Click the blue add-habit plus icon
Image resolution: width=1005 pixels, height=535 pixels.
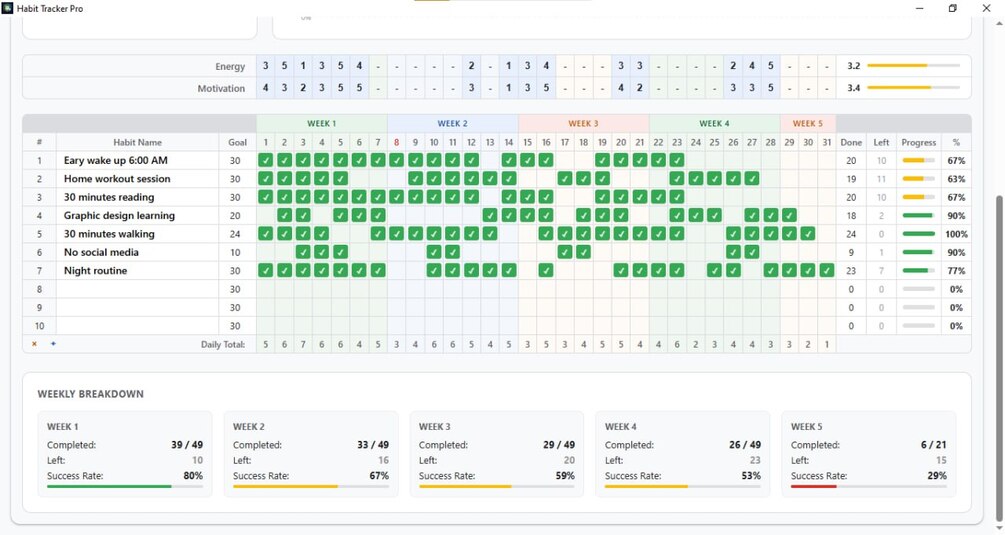[x=53, y=344]
